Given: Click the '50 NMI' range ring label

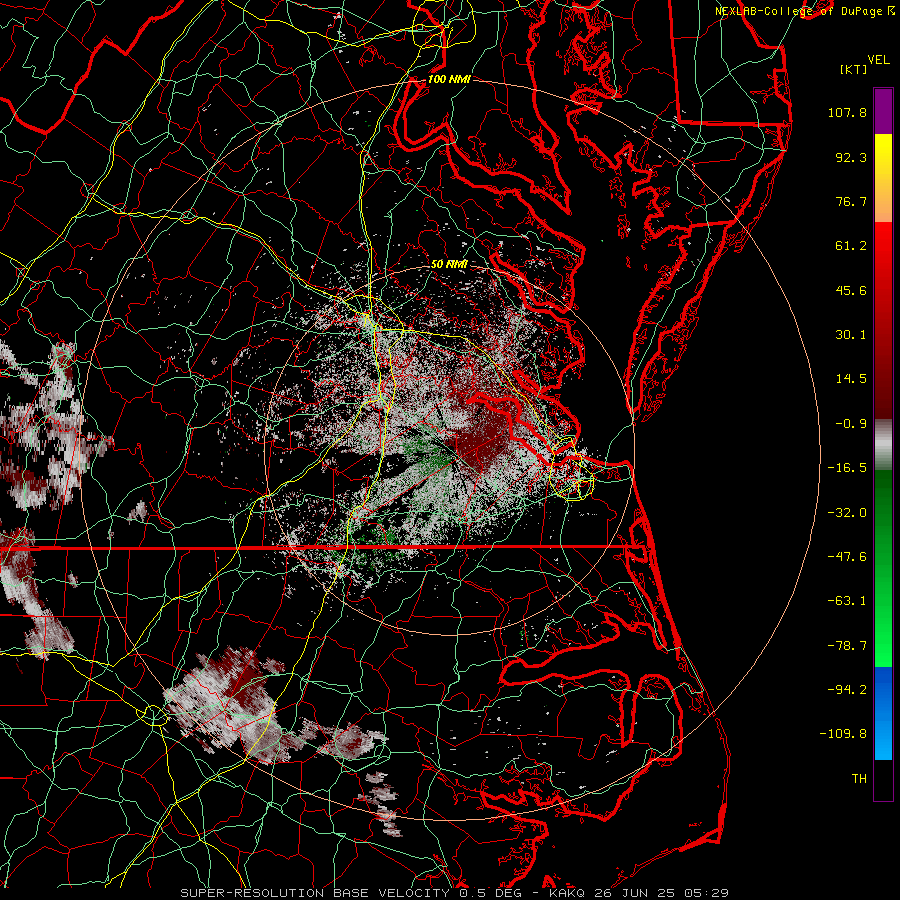Looking at the screenshot, I should point(449,264).
